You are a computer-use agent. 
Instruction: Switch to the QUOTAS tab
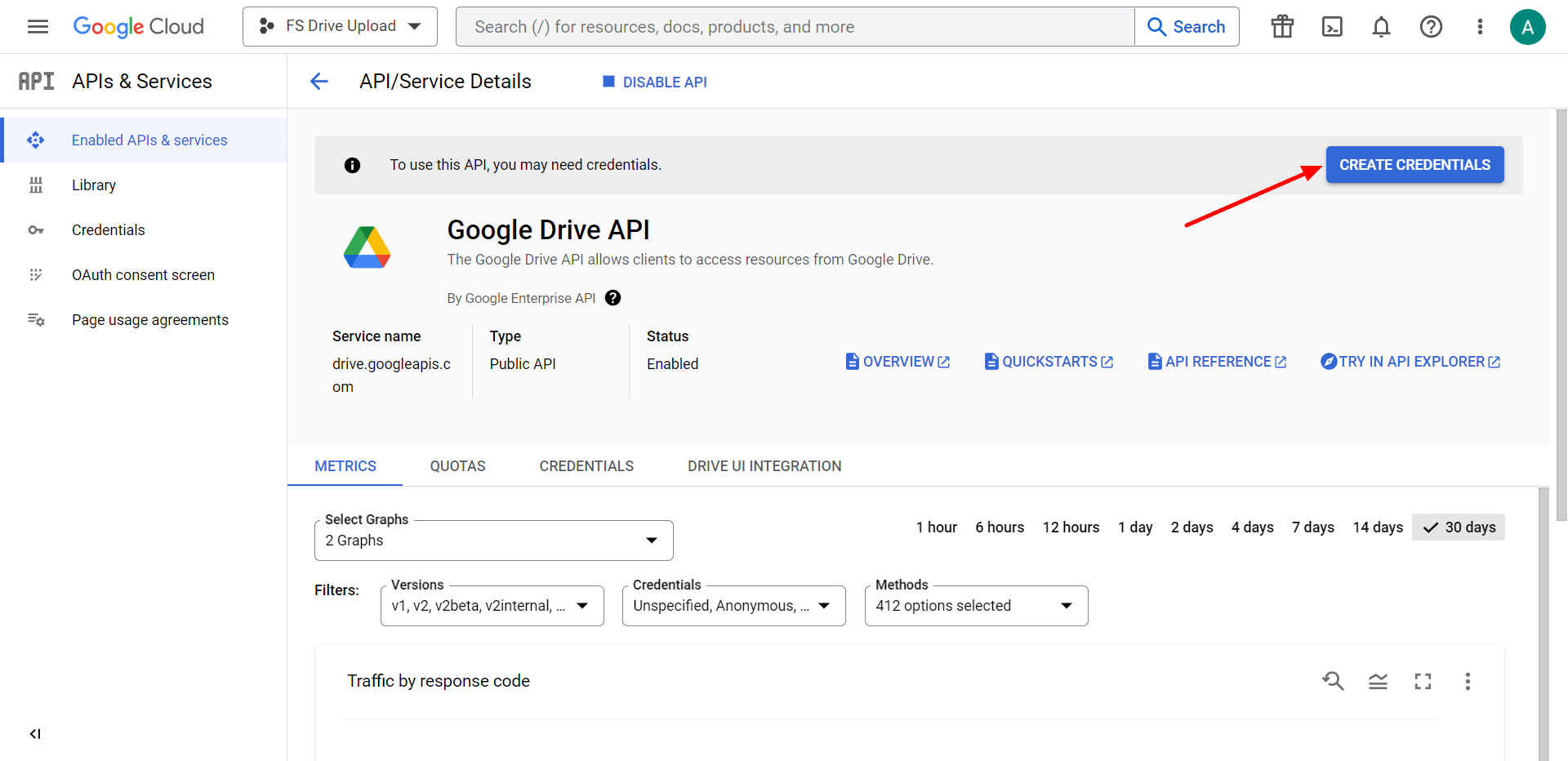[458, 466]
